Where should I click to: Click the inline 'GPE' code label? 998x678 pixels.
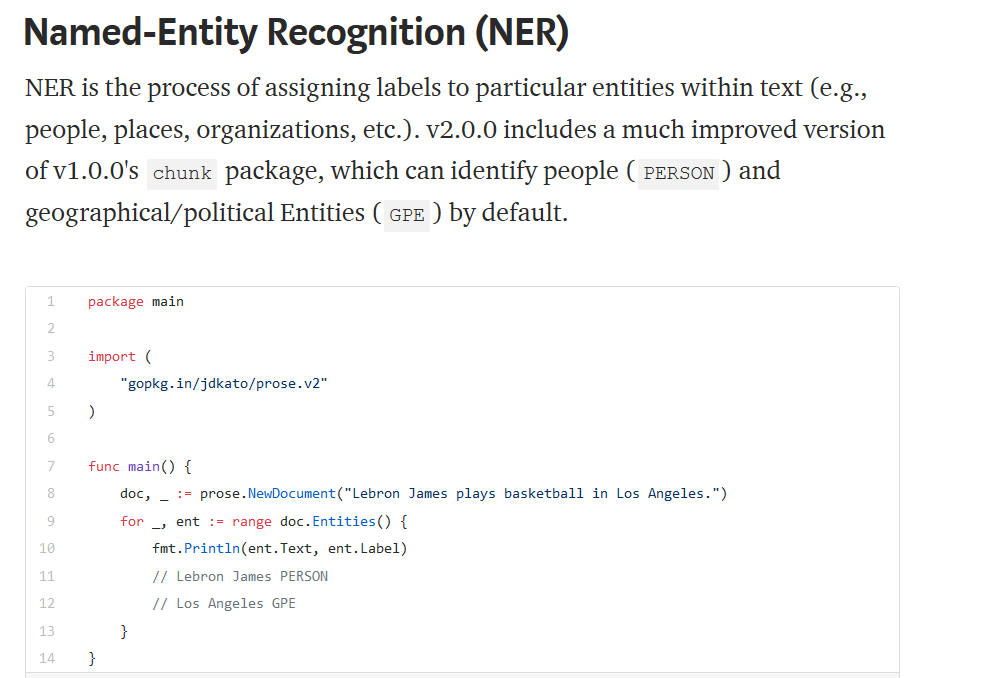coord(407,215)
